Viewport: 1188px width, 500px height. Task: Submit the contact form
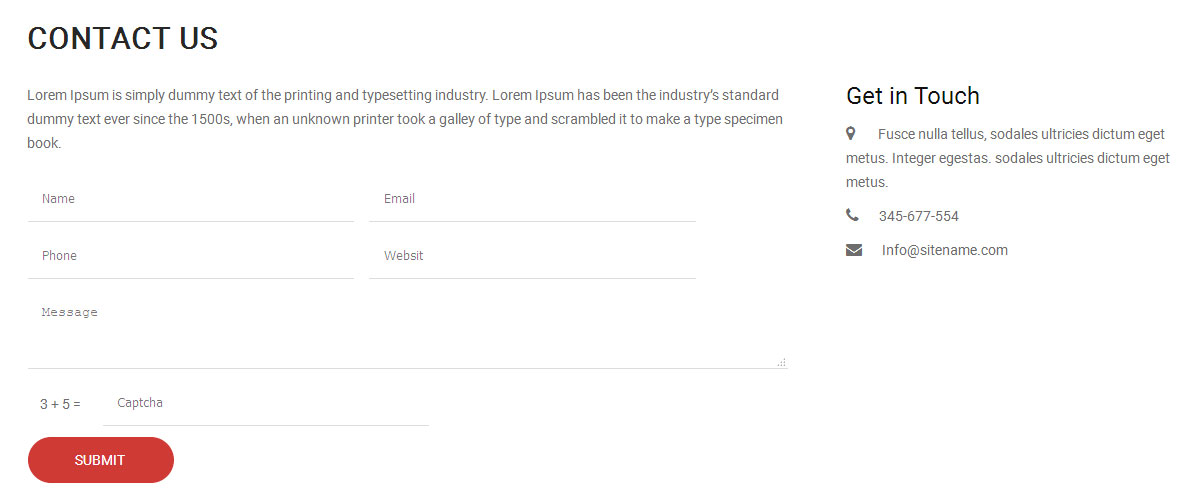tap(101, 460)
